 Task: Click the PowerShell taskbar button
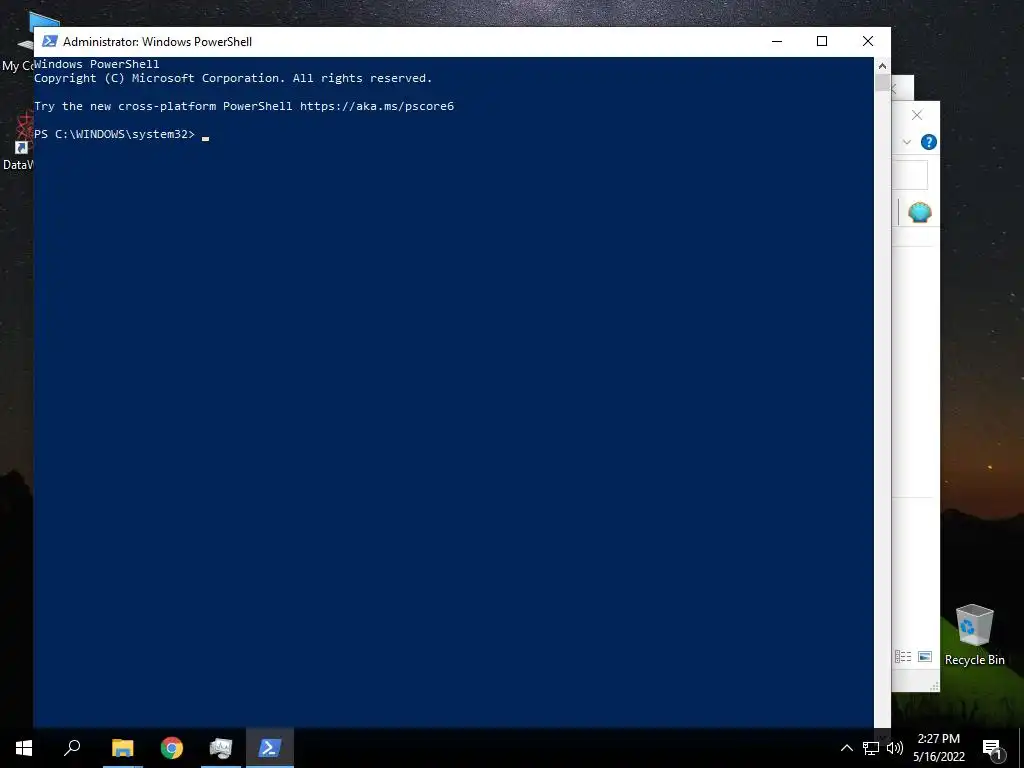pyautogui.click(x=270, y=748)
